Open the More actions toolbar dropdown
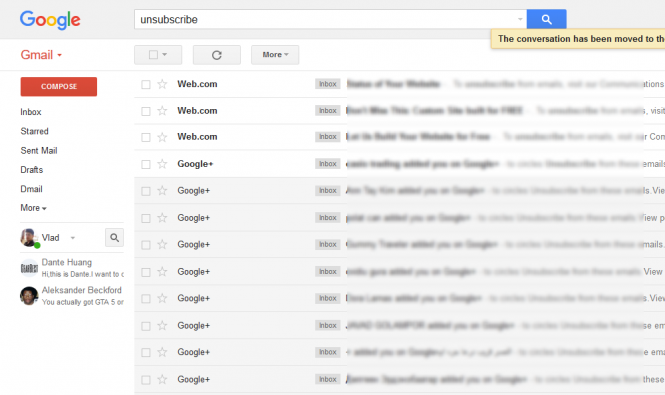The width and height of the screenshot is (665, 395). coord(275,55)
